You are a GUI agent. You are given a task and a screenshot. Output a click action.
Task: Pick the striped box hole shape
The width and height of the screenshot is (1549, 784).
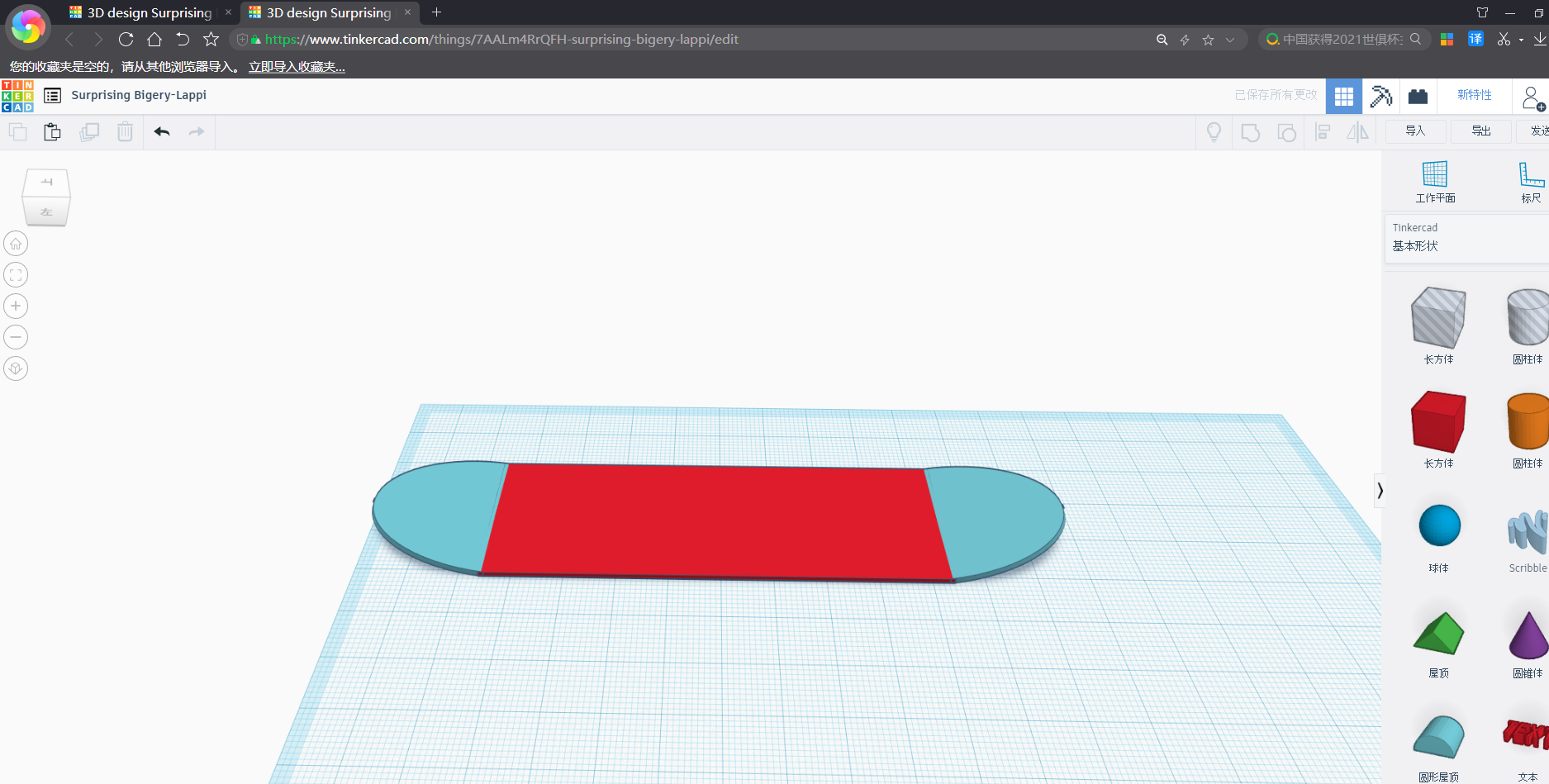1438,317
